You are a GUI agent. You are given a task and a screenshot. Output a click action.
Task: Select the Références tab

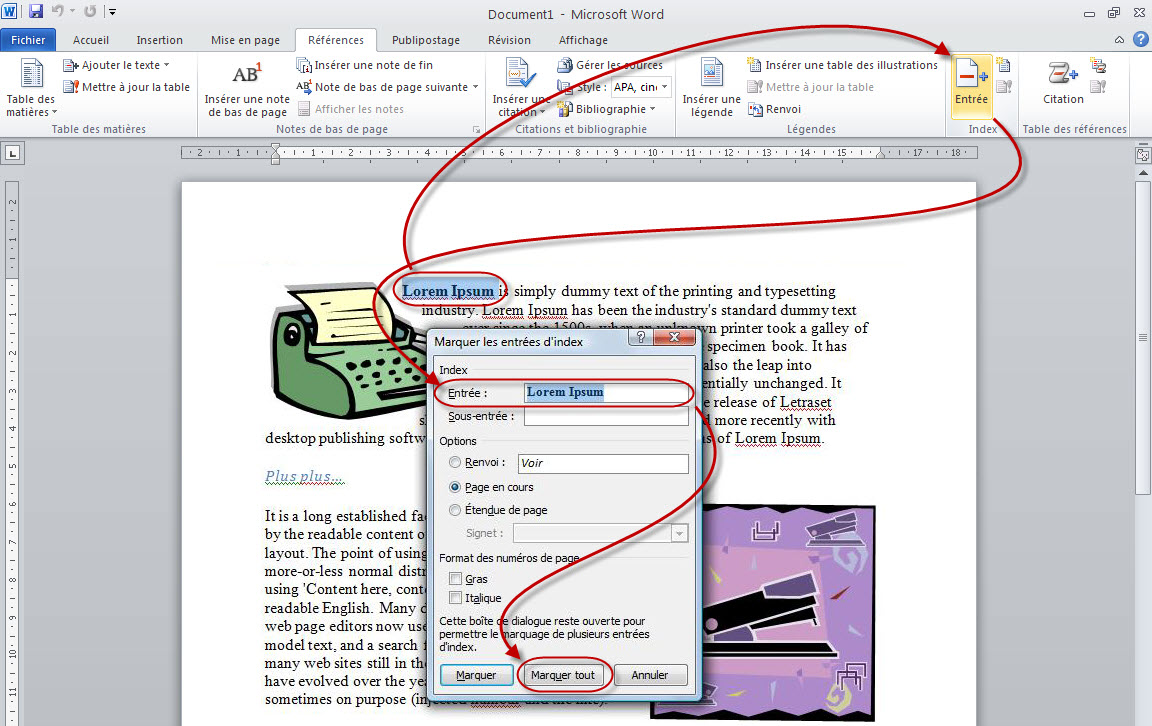pos(336,40)
